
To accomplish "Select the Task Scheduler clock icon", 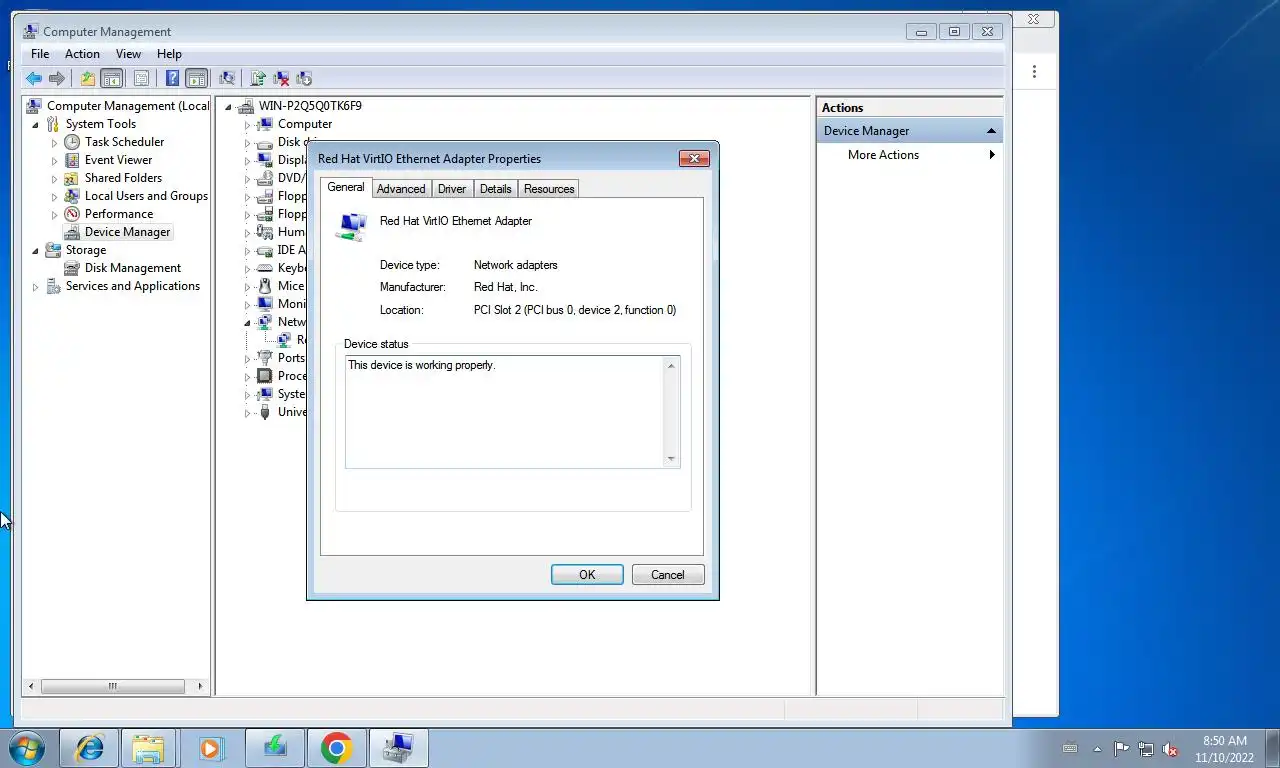I will pos(72,142).
